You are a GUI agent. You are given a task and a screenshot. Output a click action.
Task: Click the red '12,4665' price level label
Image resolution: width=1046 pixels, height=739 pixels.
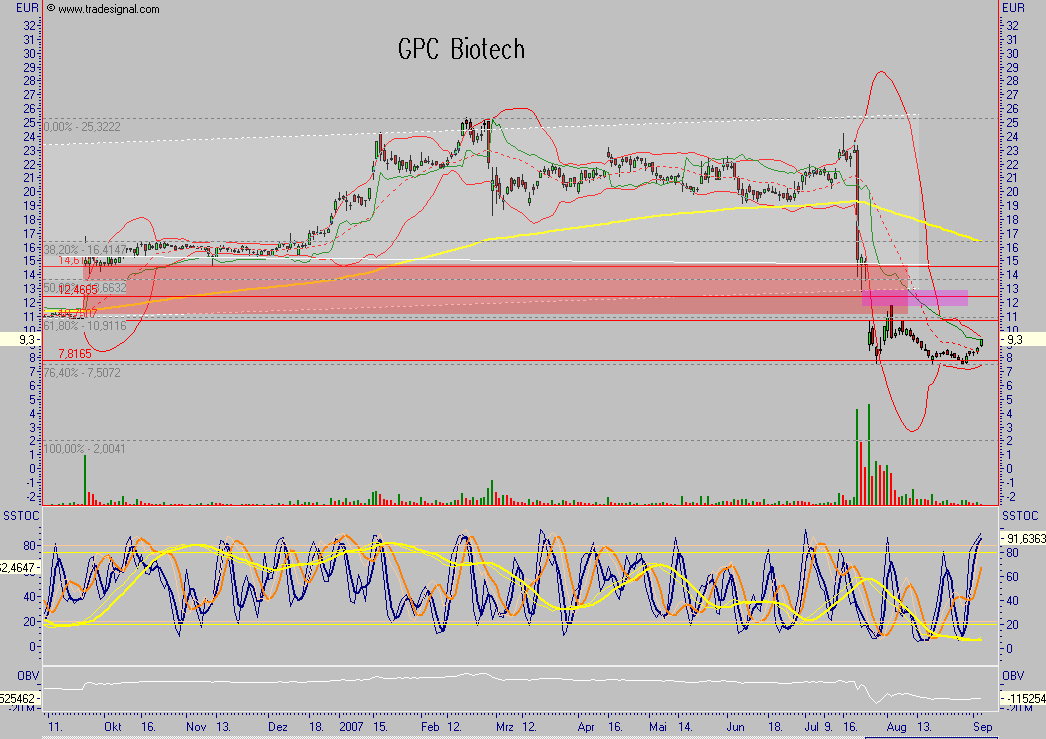(78, 289)
